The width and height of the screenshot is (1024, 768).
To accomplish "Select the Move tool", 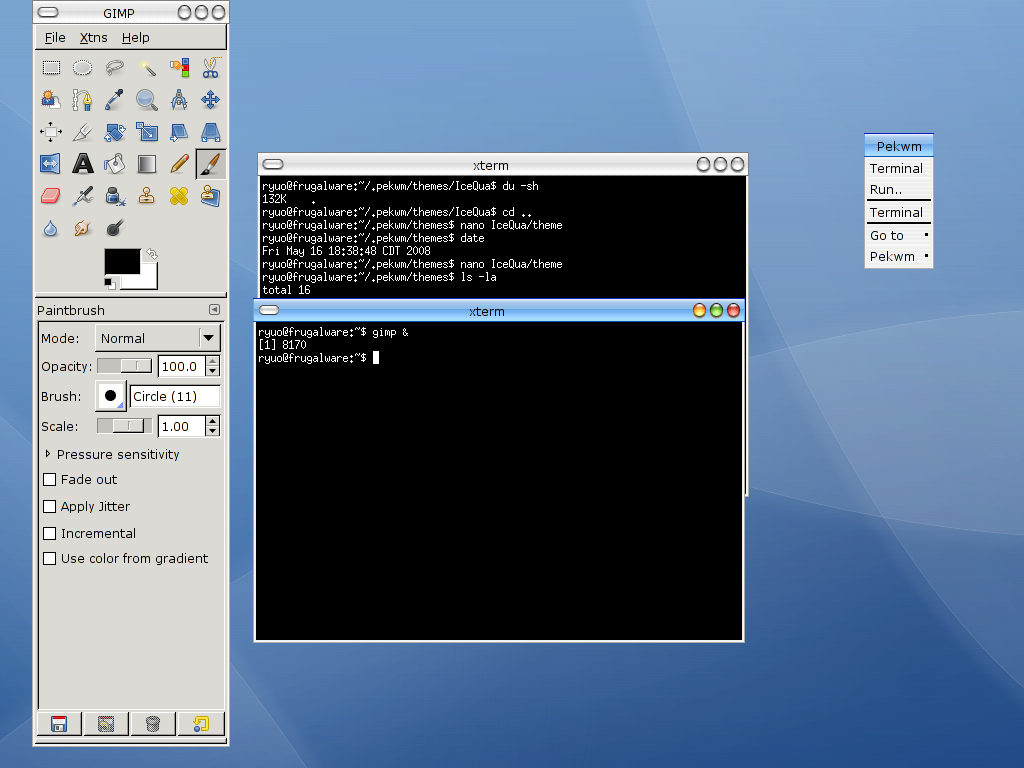I will point(210,99).
